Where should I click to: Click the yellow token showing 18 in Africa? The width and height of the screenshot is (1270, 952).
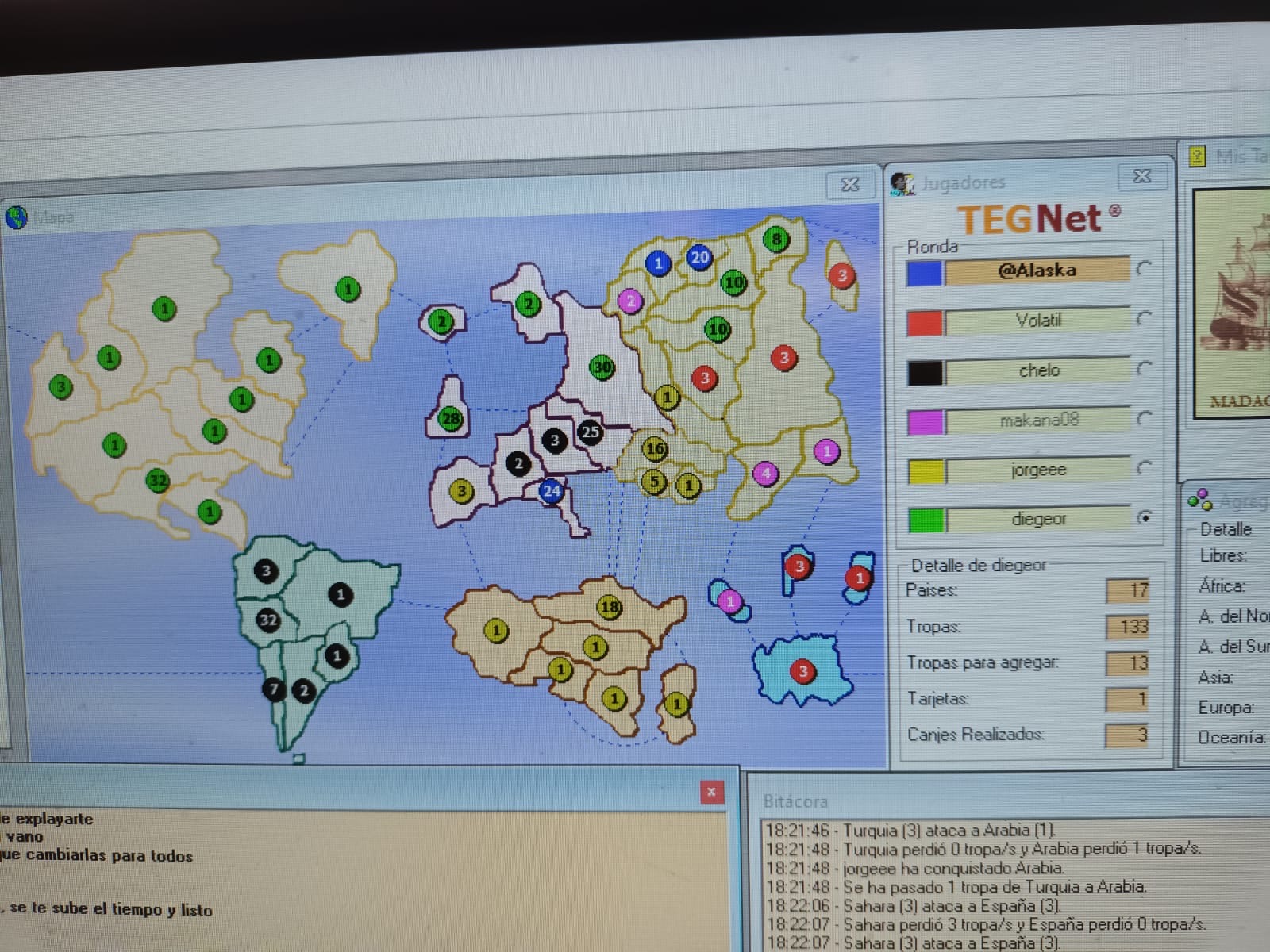pyautogui.click(x=609, y=608)
